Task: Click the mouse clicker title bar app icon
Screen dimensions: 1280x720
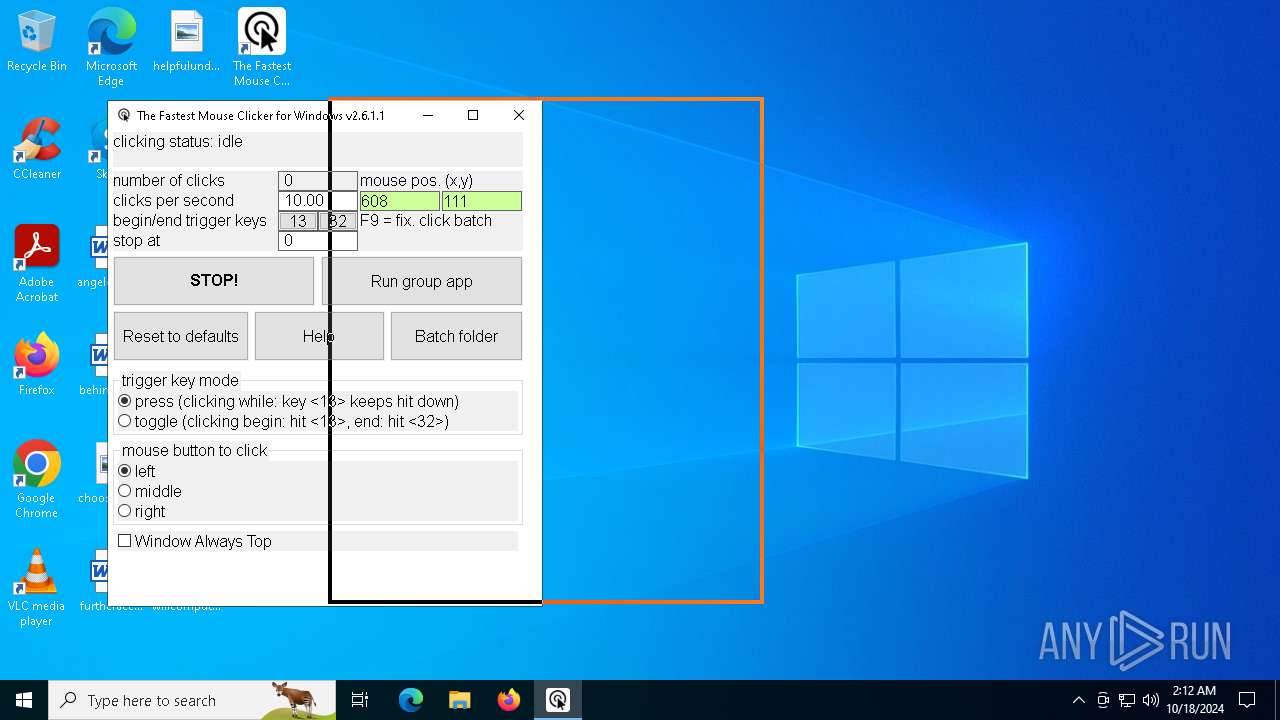Action: (x=124, y=116)
